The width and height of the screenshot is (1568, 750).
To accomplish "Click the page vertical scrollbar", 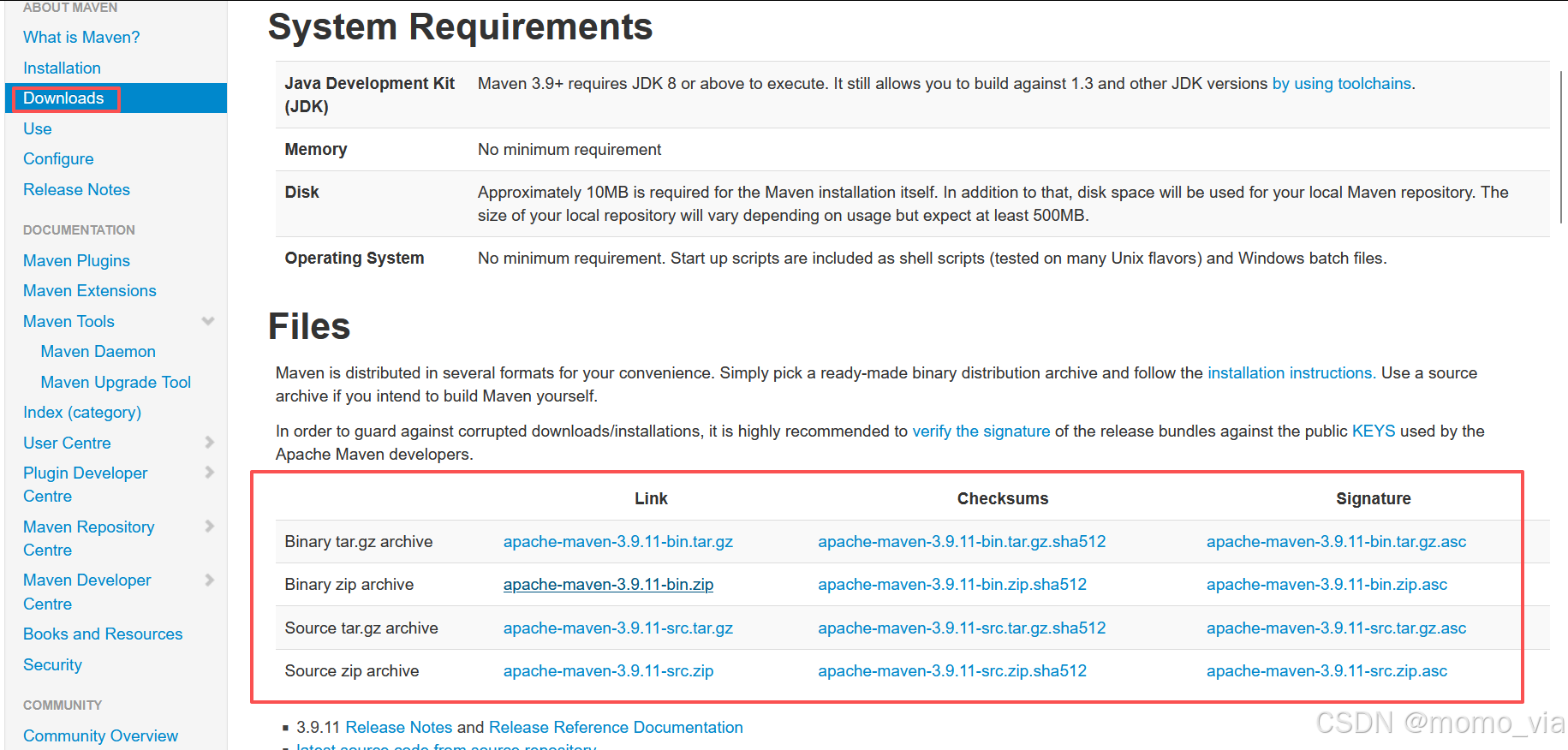I will [1563, 146].
